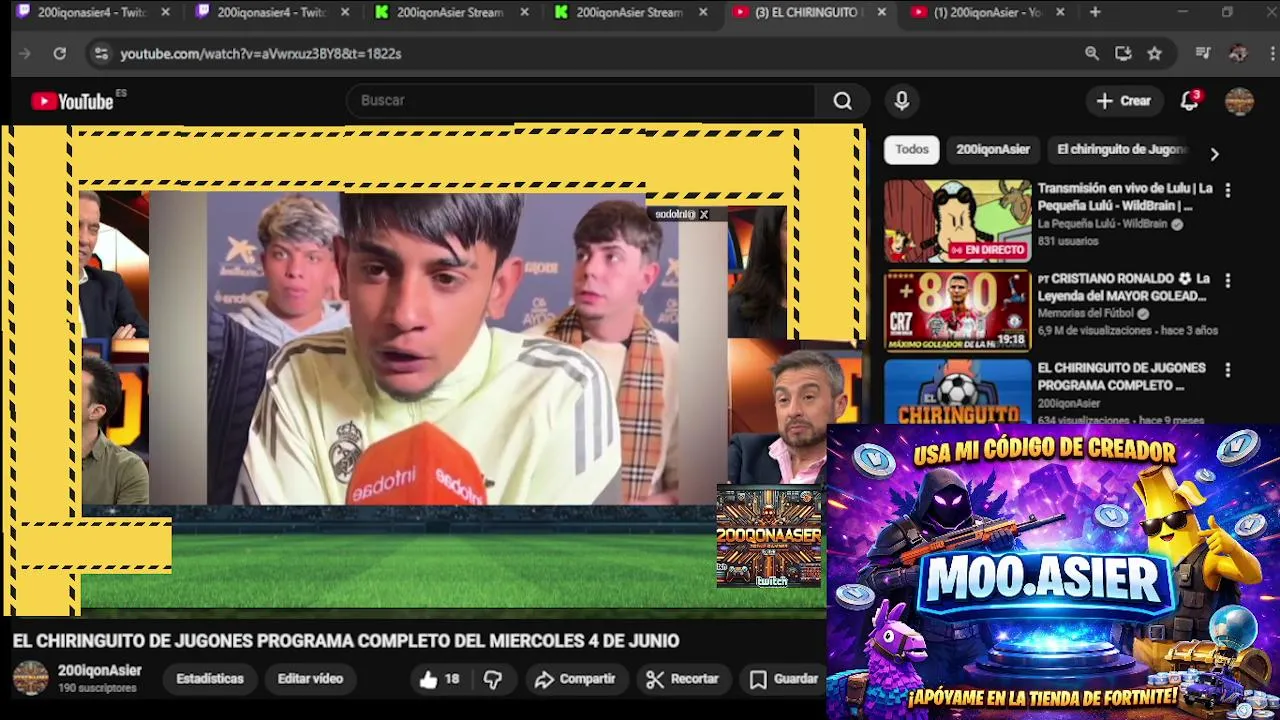Click the video title EL CHIRINGUITO DE JUGONES
The image size is (1280, 720).
[346, 641]
